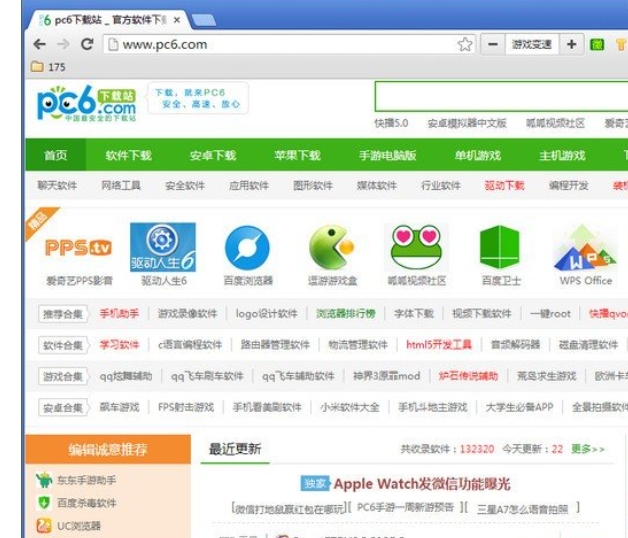
Task: Open the 字体下载 link
Action: 414,314
